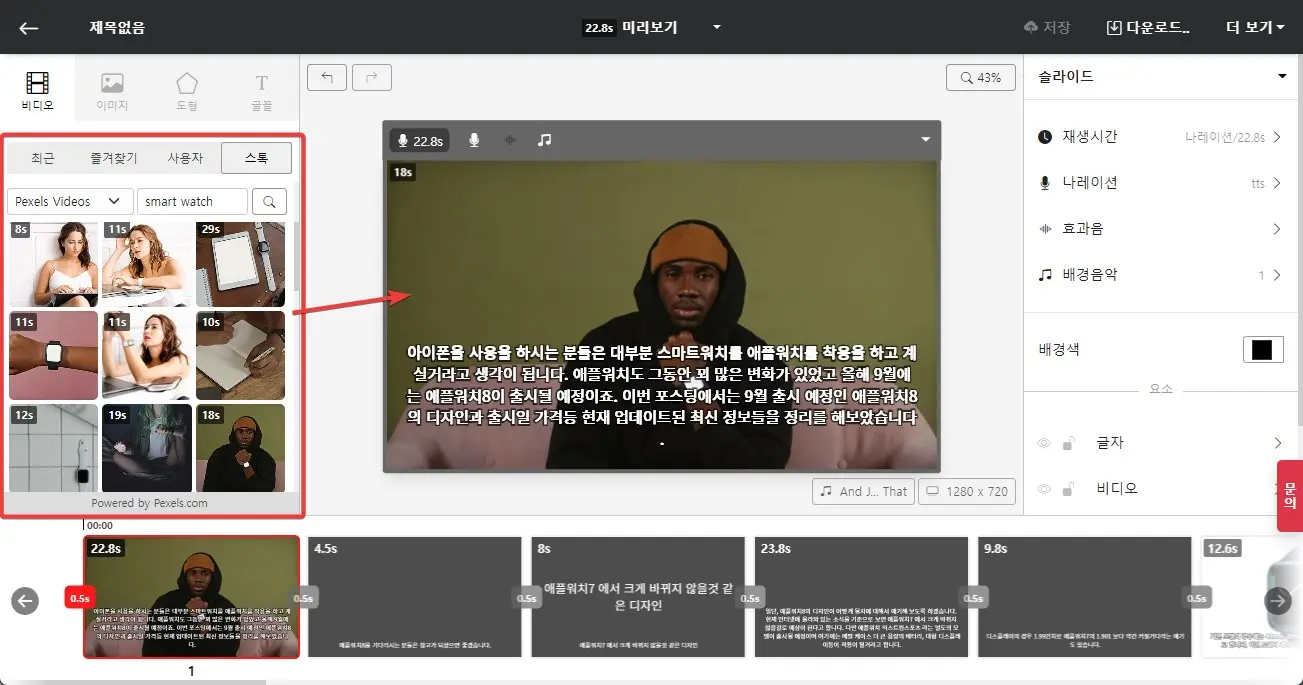This screenshot has width=1303, height=685.
Task: Open narration 22.8s microphone button on slide
Action: tap(420, 141)
